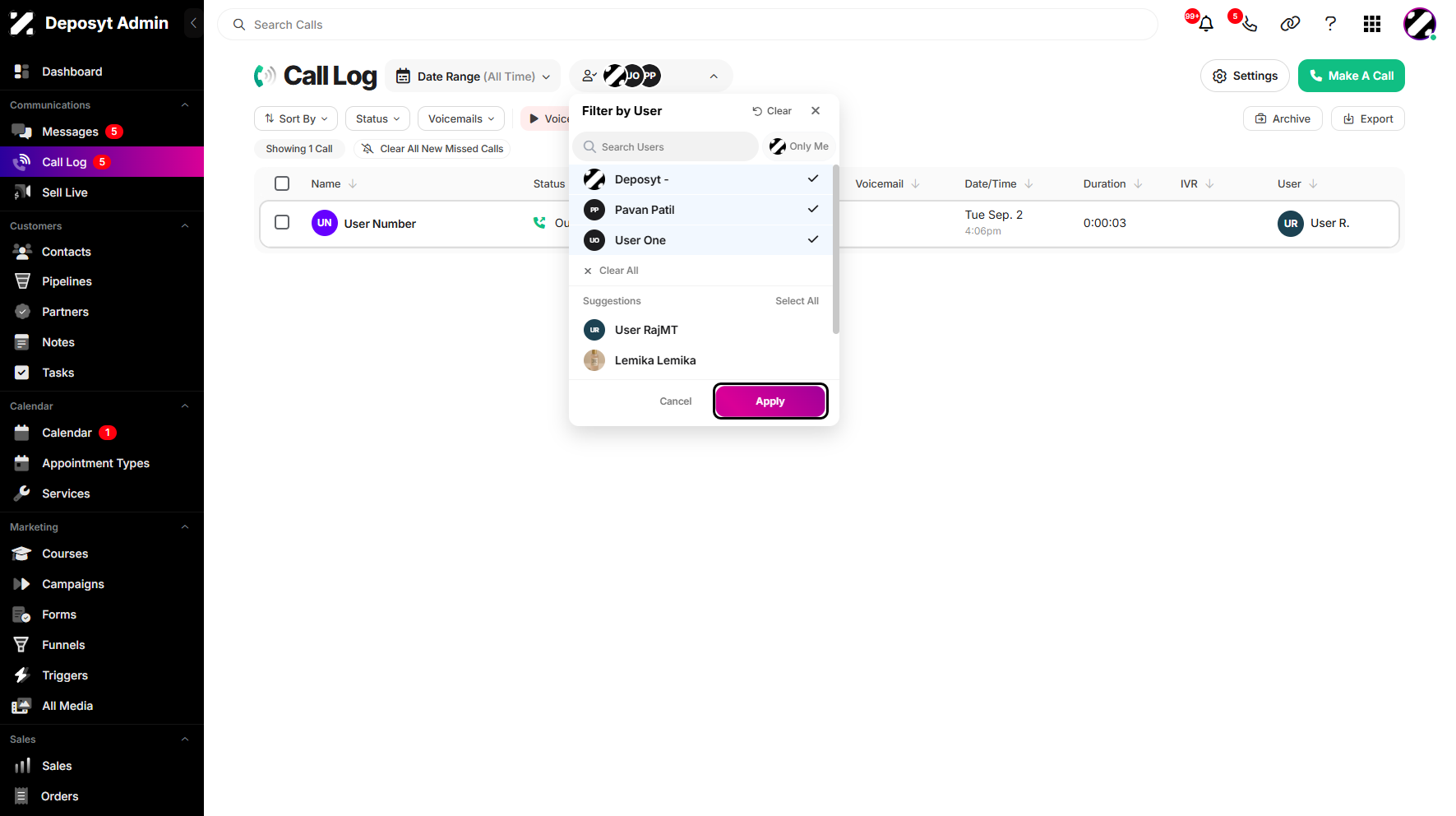Collapse the sidebar with the arrow button
Viewport: 1456px width, 816px height.
193,23
